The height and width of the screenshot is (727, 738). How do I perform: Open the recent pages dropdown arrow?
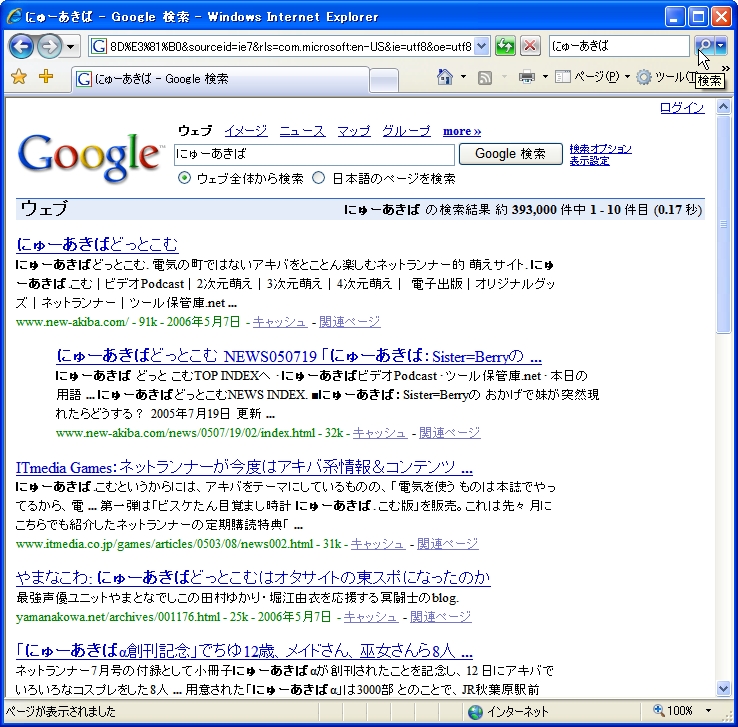(71, 47)
